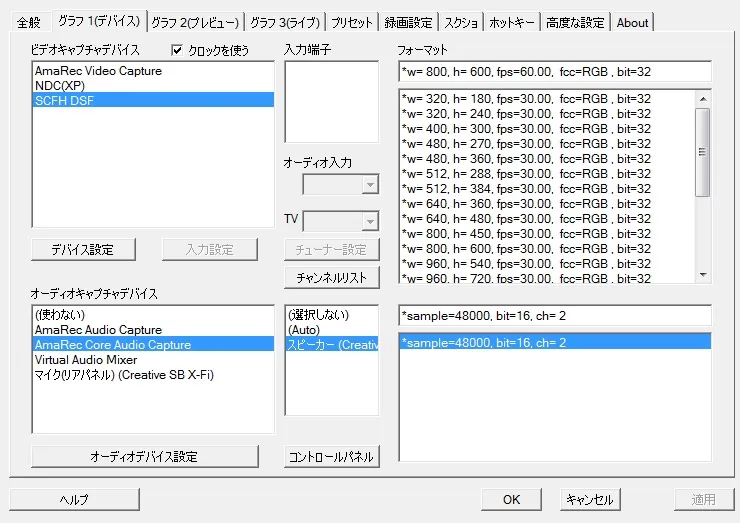
Task: Switch to the グラフ 2(プレビュー) tab
Action: [x=195, y=22]
